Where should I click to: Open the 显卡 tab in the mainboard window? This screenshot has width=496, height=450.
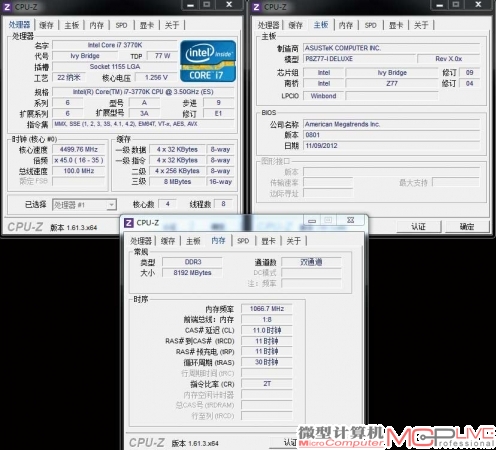click(396, 25)
